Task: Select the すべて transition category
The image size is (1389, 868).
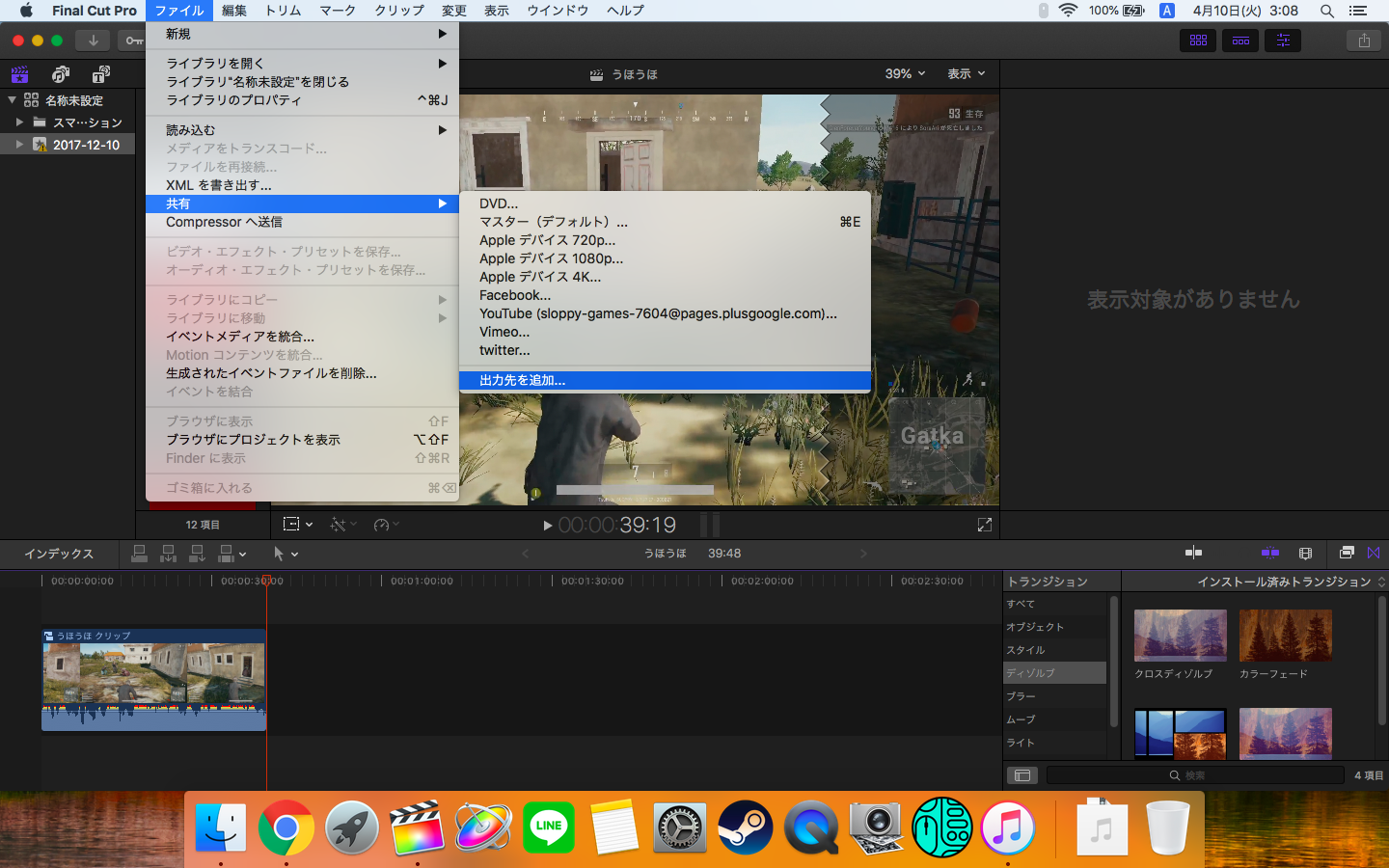Action: pyautogui.click(x=1054, y=604)
